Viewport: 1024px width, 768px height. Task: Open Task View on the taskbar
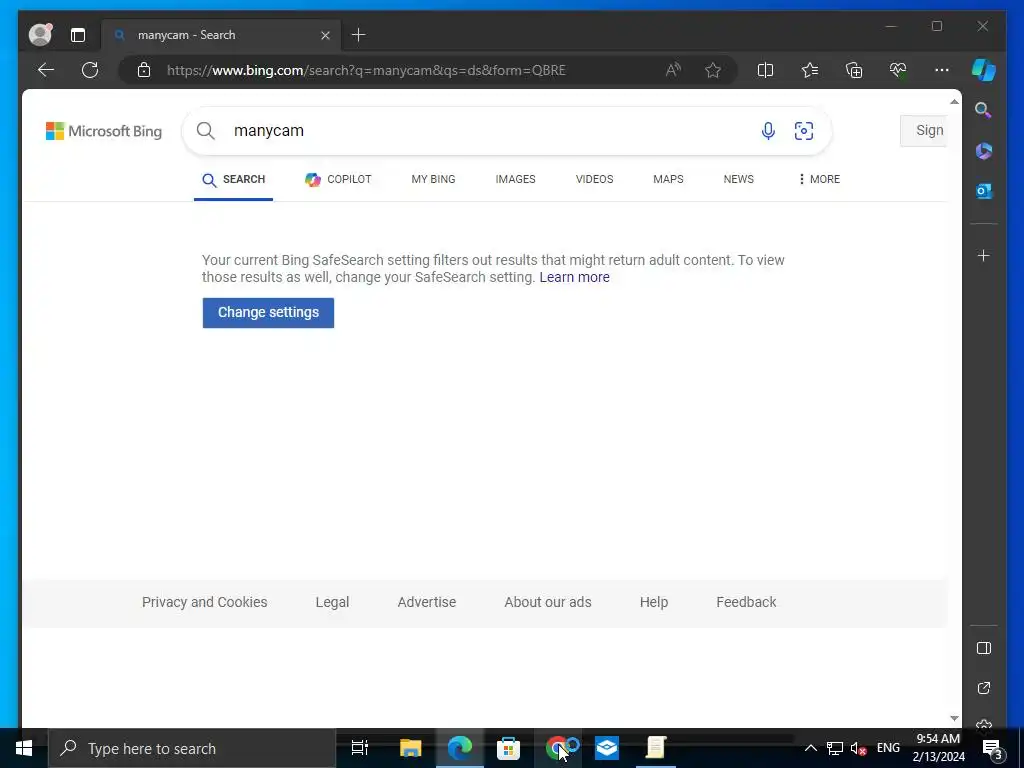[x=360, y=748]
